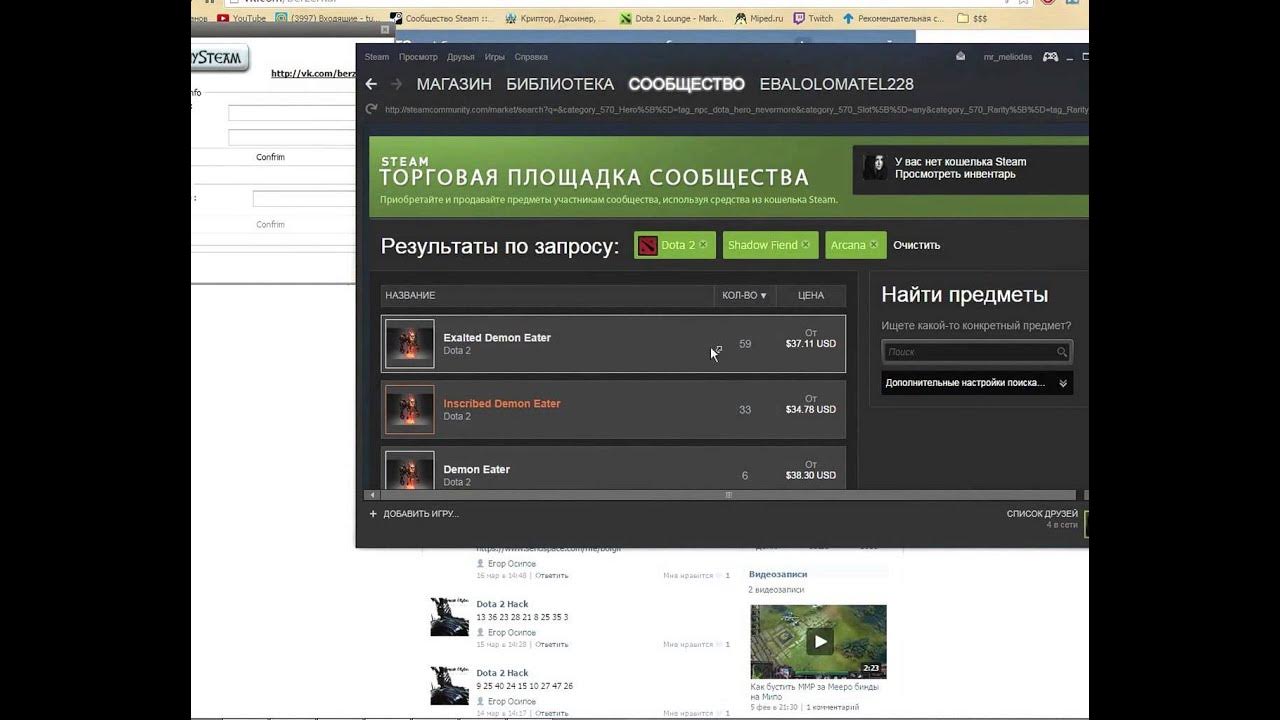
Task: Go back with Steam's back arrow
Action: (x=371, y=84)
